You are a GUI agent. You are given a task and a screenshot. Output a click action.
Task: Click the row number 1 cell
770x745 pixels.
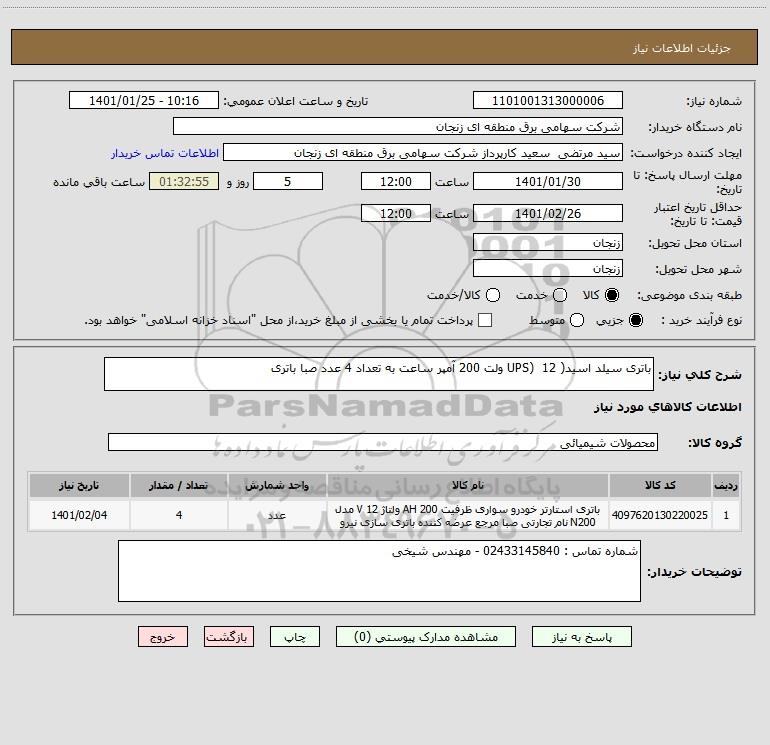click(726, 515)
